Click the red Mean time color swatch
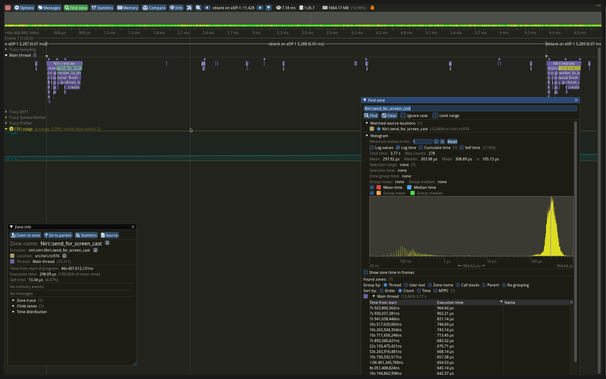The image size is (606, 379). tap(379, 187)
